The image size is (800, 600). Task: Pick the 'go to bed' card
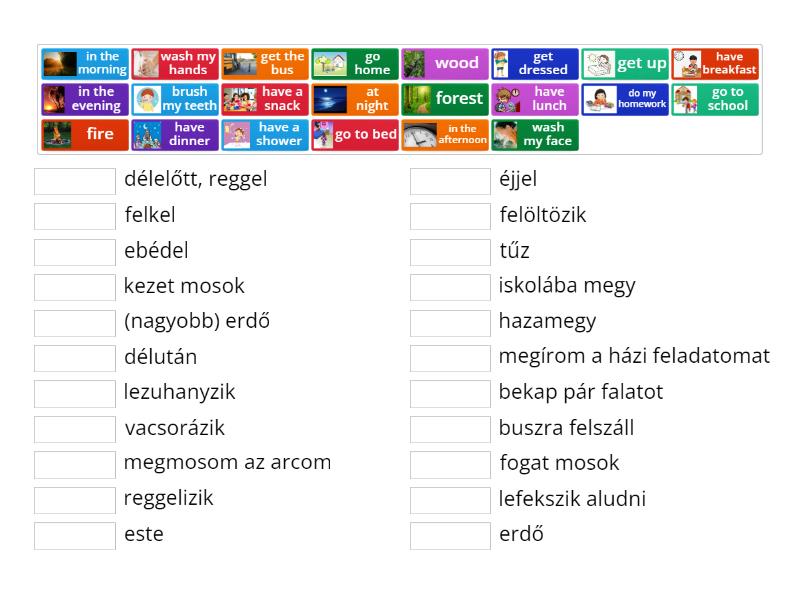pos(355,135)
